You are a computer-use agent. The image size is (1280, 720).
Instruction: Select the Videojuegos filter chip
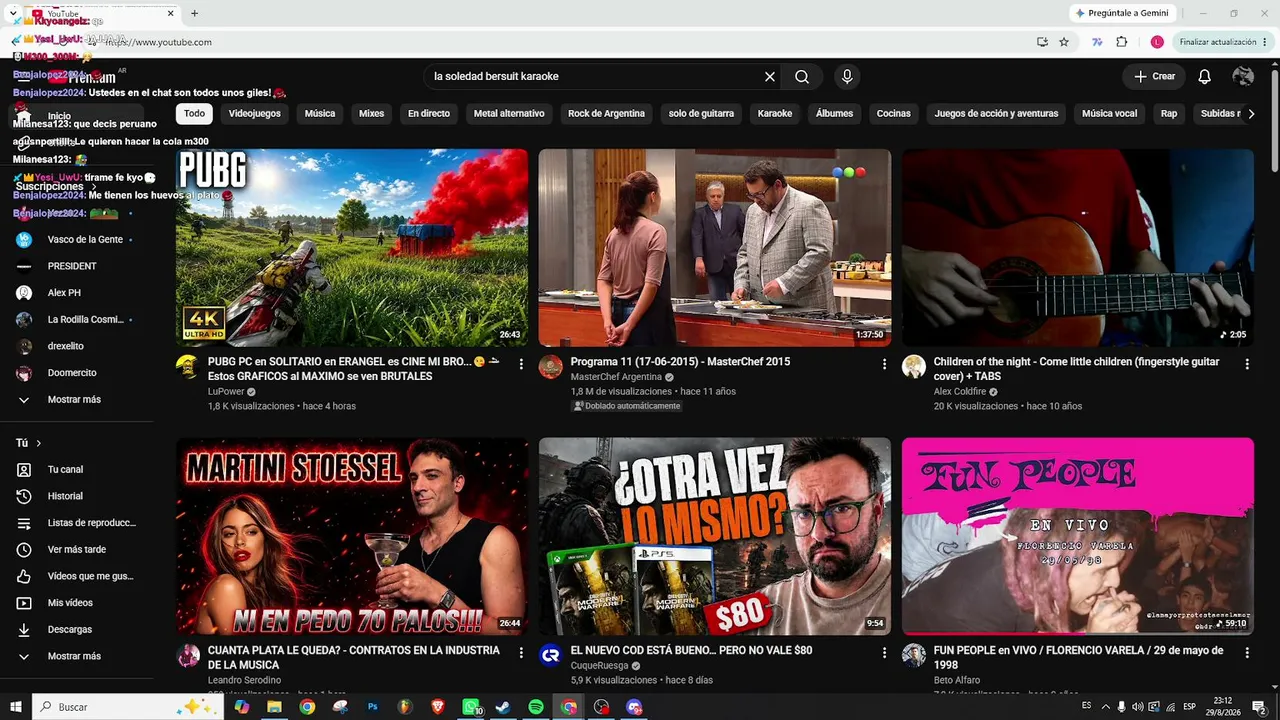pyautogui.click(x=255, y=114)
